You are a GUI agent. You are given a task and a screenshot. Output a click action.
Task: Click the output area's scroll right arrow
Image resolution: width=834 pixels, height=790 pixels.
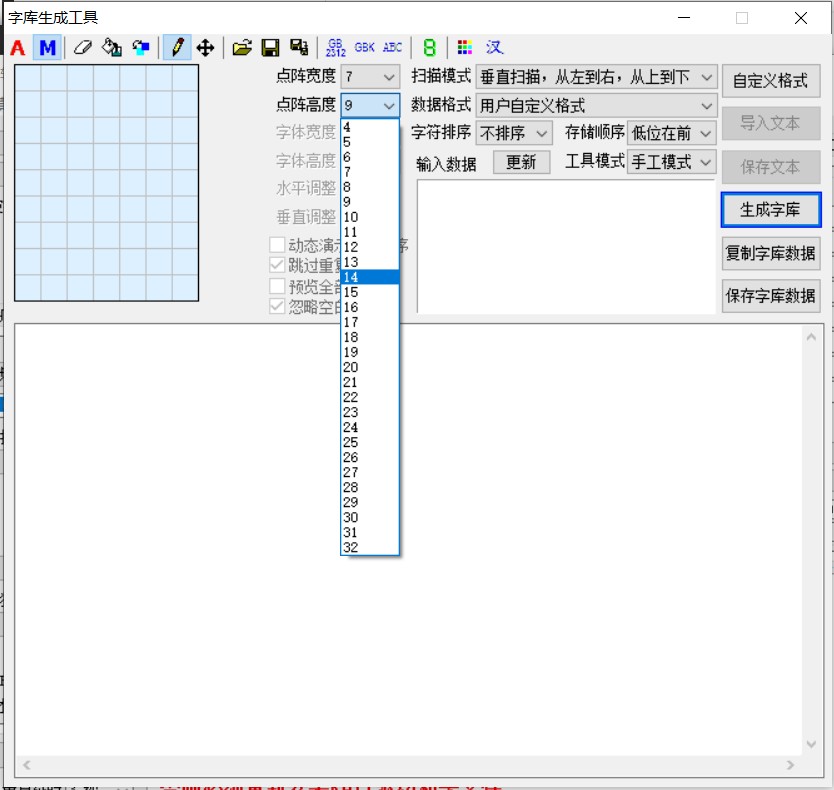coord(790,765)
